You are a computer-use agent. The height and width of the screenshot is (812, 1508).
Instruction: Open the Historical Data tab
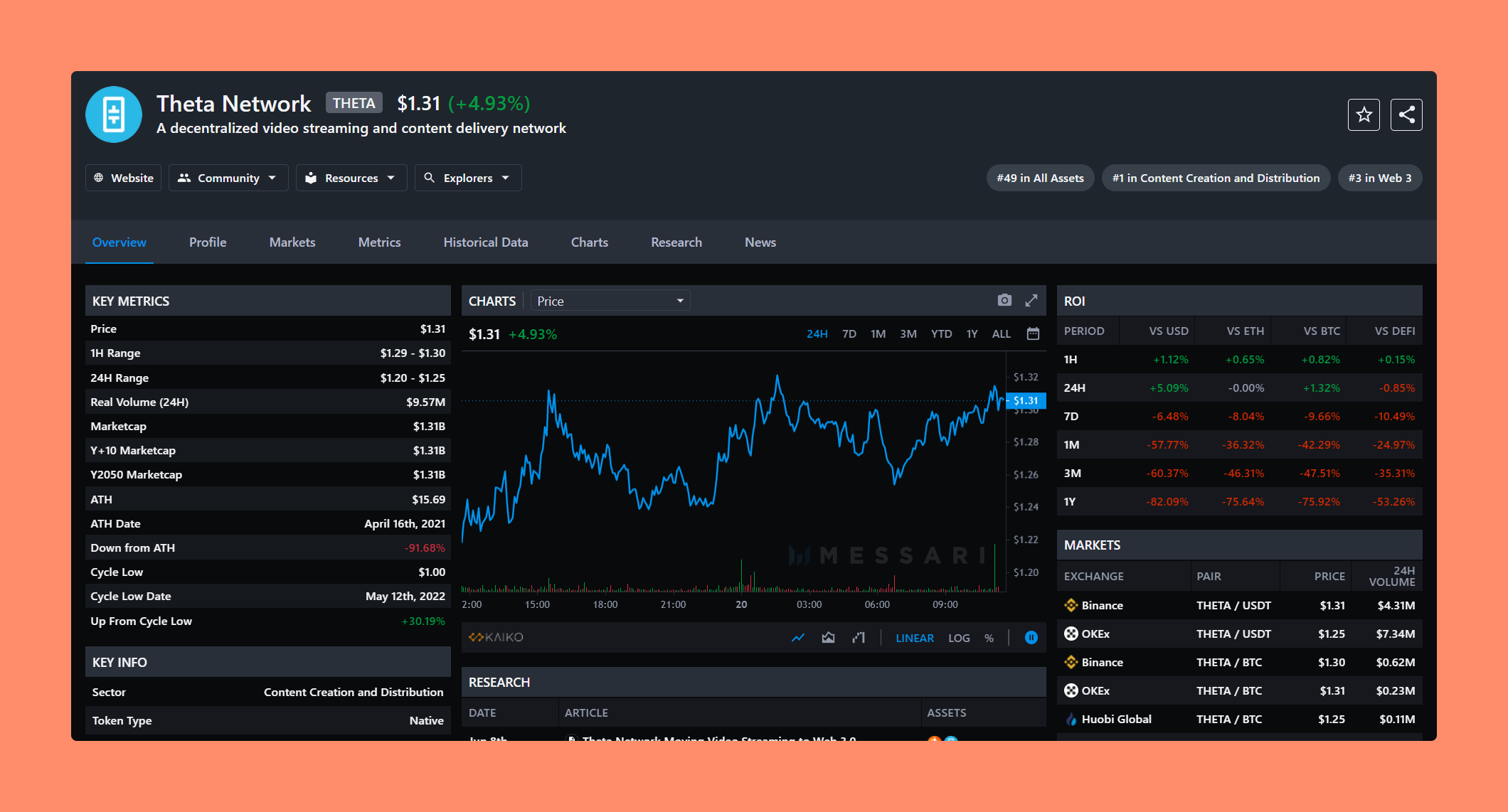coord(486,242)
